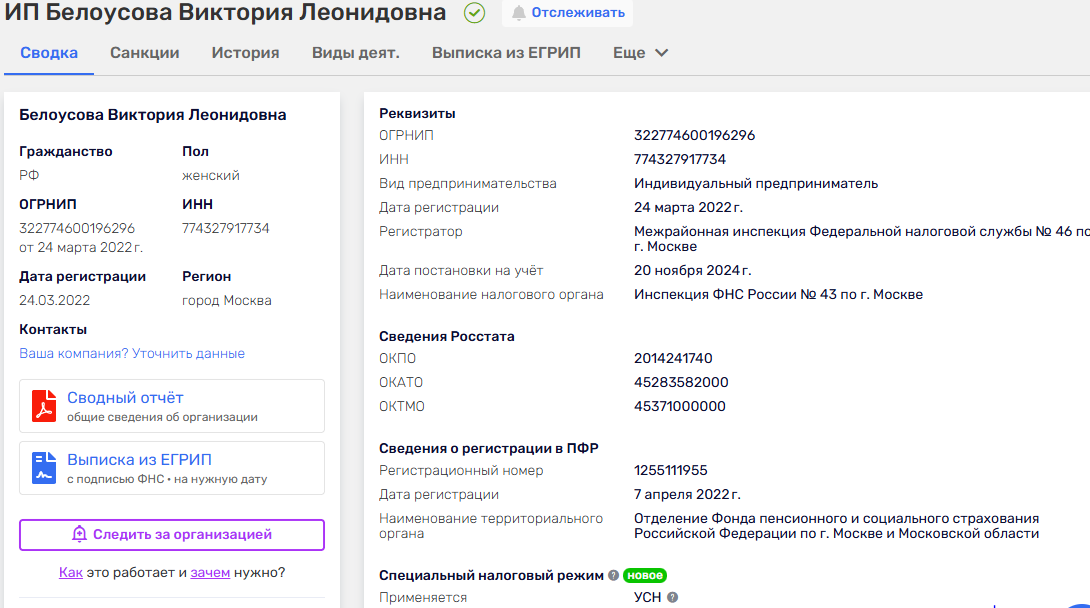Click help icon next to Специальный налоговый режим
Screen dimensions: 1090x608
(x=613, y=575)
